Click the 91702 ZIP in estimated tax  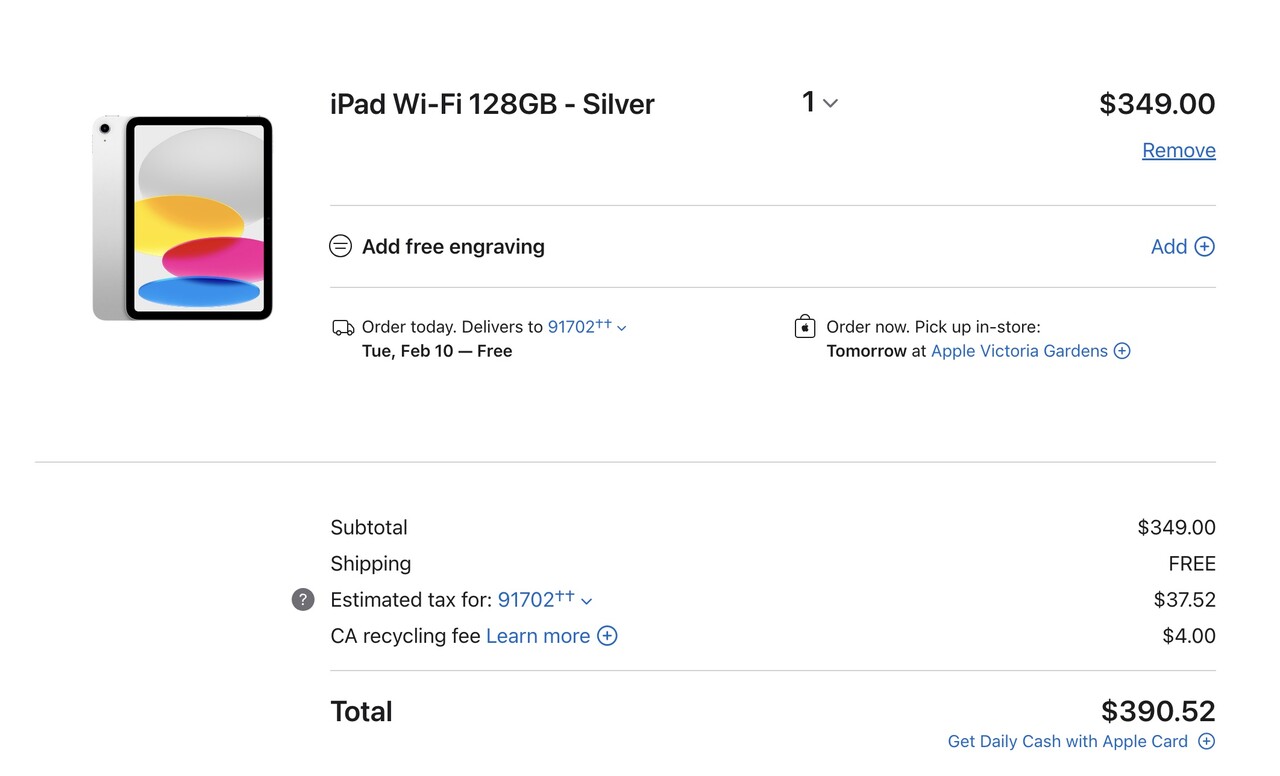coord(528,600)
